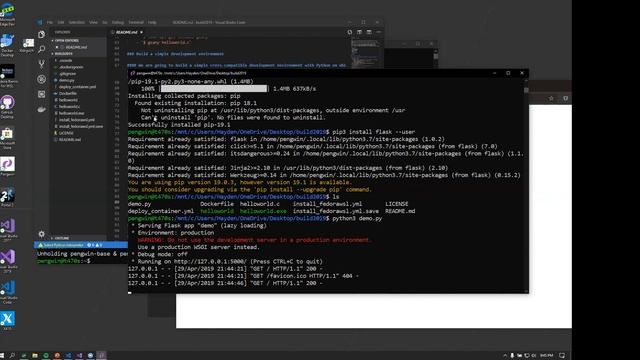Click the bookmark star in the browser window

[x=551, y=98]
